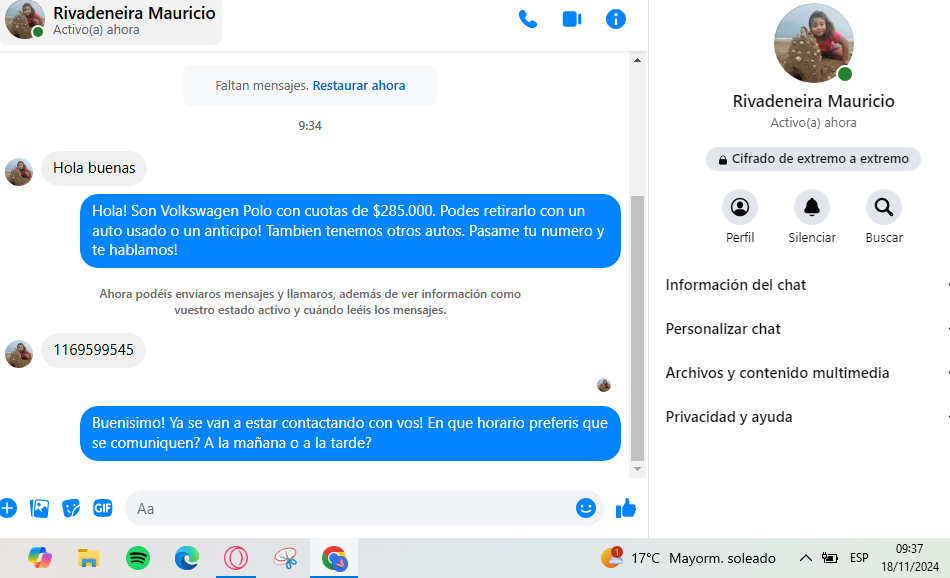Open the Perfil button in side panel

(x=740, y=208)
